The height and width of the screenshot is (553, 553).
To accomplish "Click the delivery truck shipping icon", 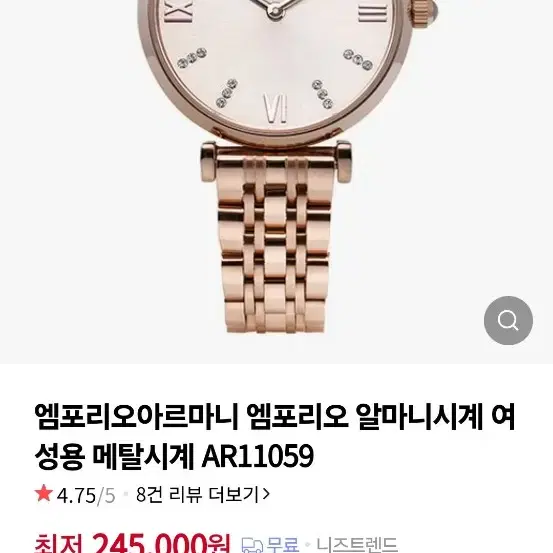I will coord(252,545).
